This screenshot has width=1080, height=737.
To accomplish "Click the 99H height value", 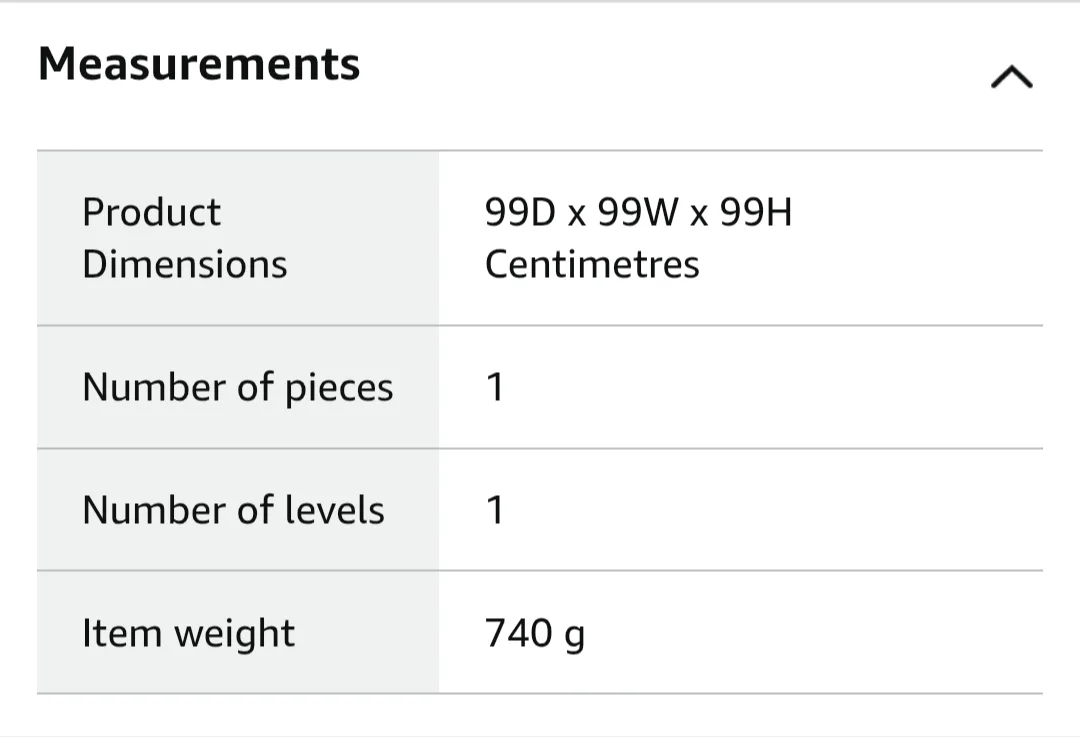I will [755, 212].
